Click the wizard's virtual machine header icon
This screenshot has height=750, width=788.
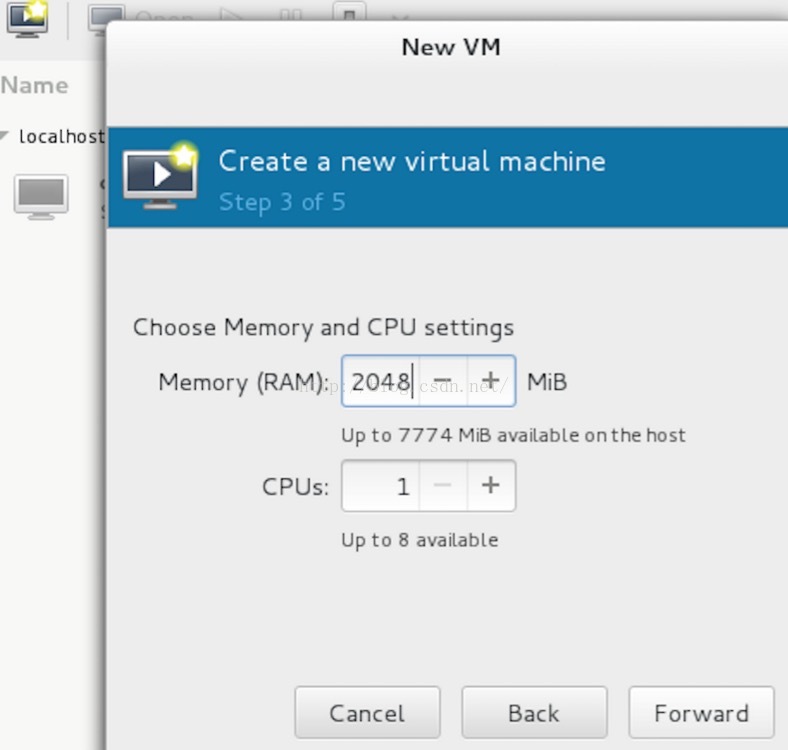160,176
